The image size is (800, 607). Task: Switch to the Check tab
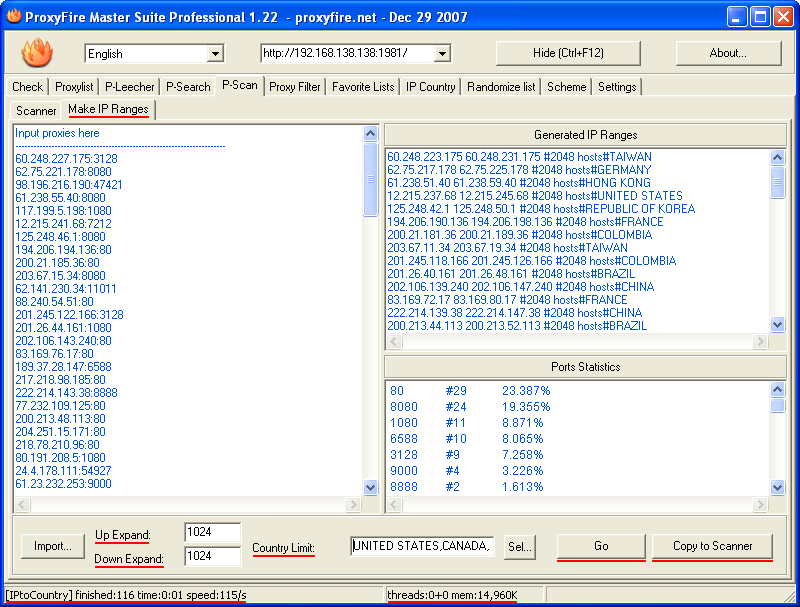coord(28,87)
